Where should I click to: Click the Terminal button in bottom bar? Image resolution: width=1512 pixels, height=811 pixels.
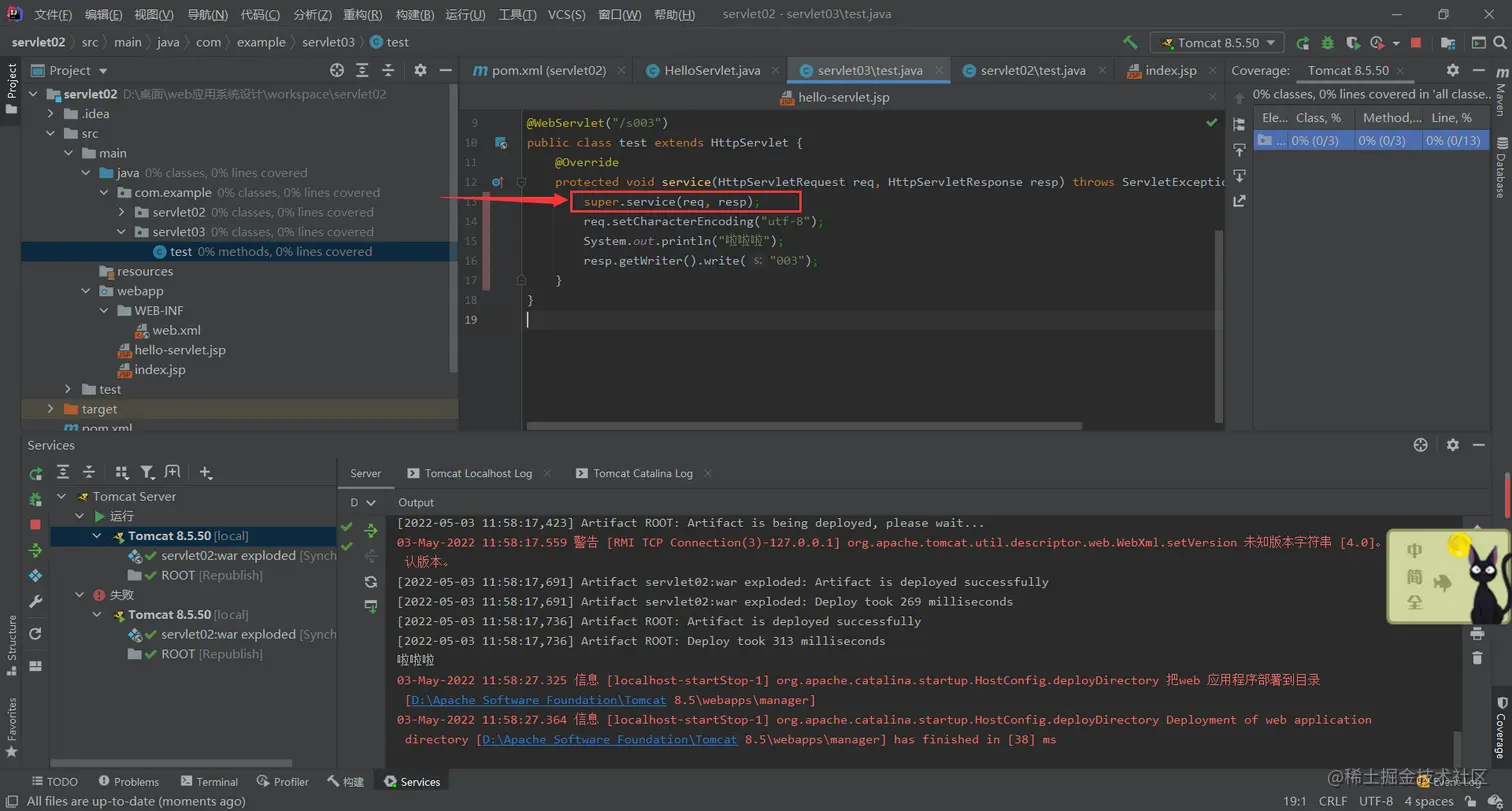209,781
